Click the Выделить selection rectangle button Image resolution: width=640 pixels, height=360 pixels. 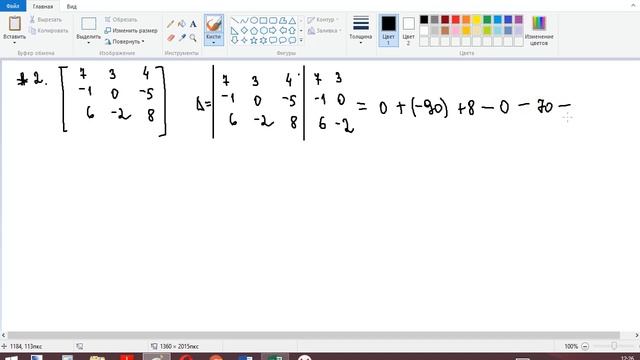pos(89,24)
